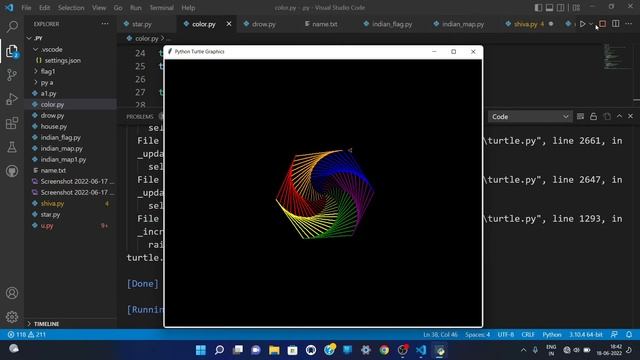This screenshot has height=360, width=640.
Task: Open the output channel dropdown showing Code
Action: (530, 116)
